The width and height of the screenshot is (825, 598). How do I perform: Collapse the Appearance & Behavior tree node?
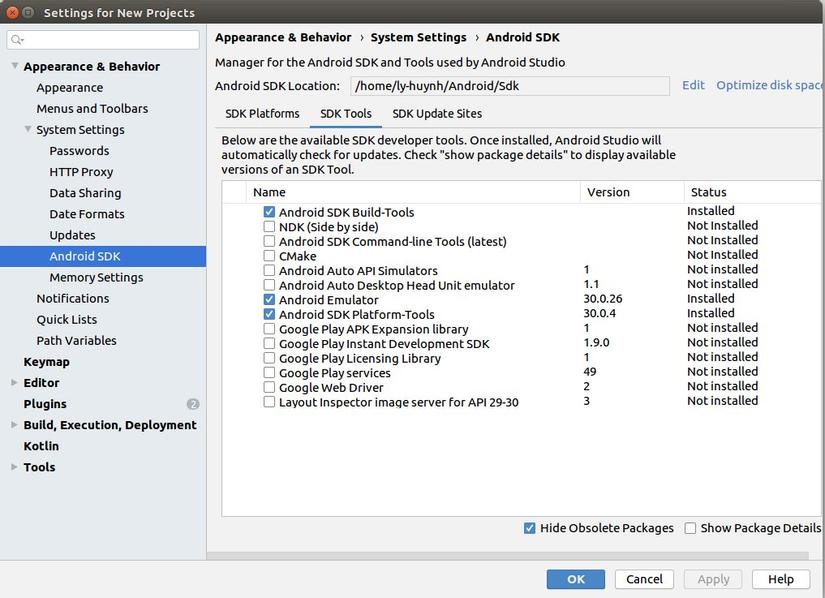click(15, 66)
